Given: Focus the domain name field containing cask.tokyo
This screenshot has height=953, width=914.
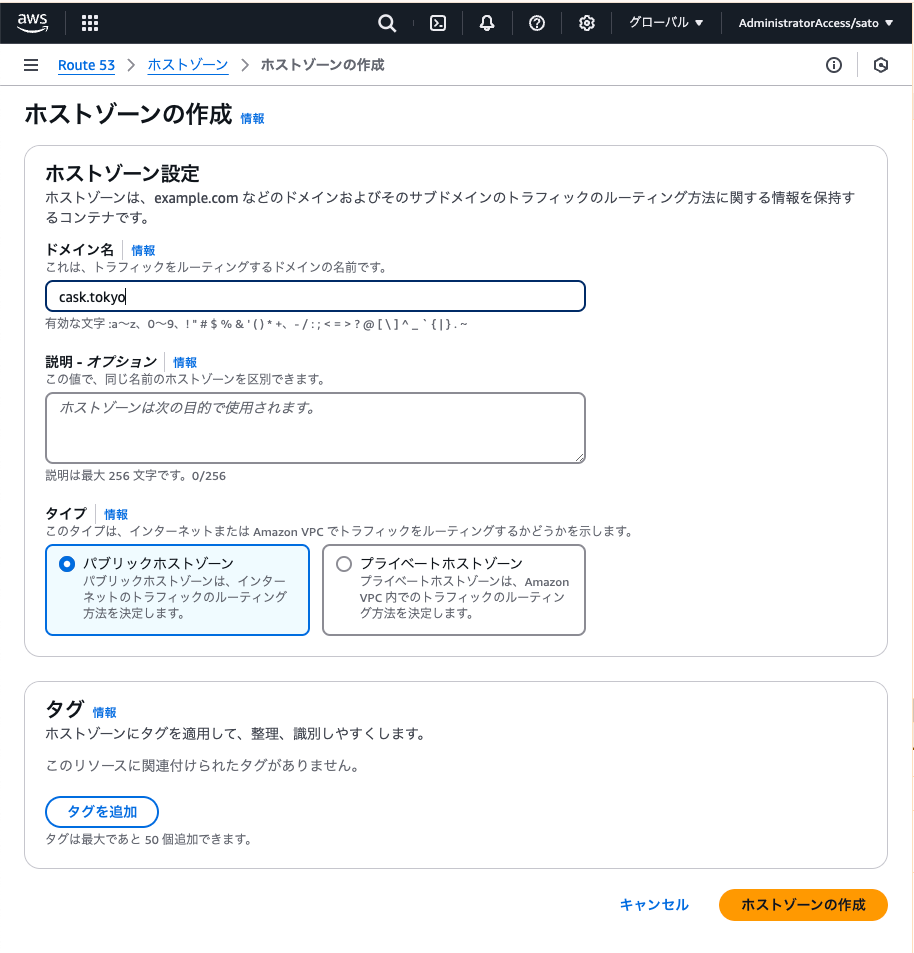Looking at the screenshot, I should [x=315, y=297].
